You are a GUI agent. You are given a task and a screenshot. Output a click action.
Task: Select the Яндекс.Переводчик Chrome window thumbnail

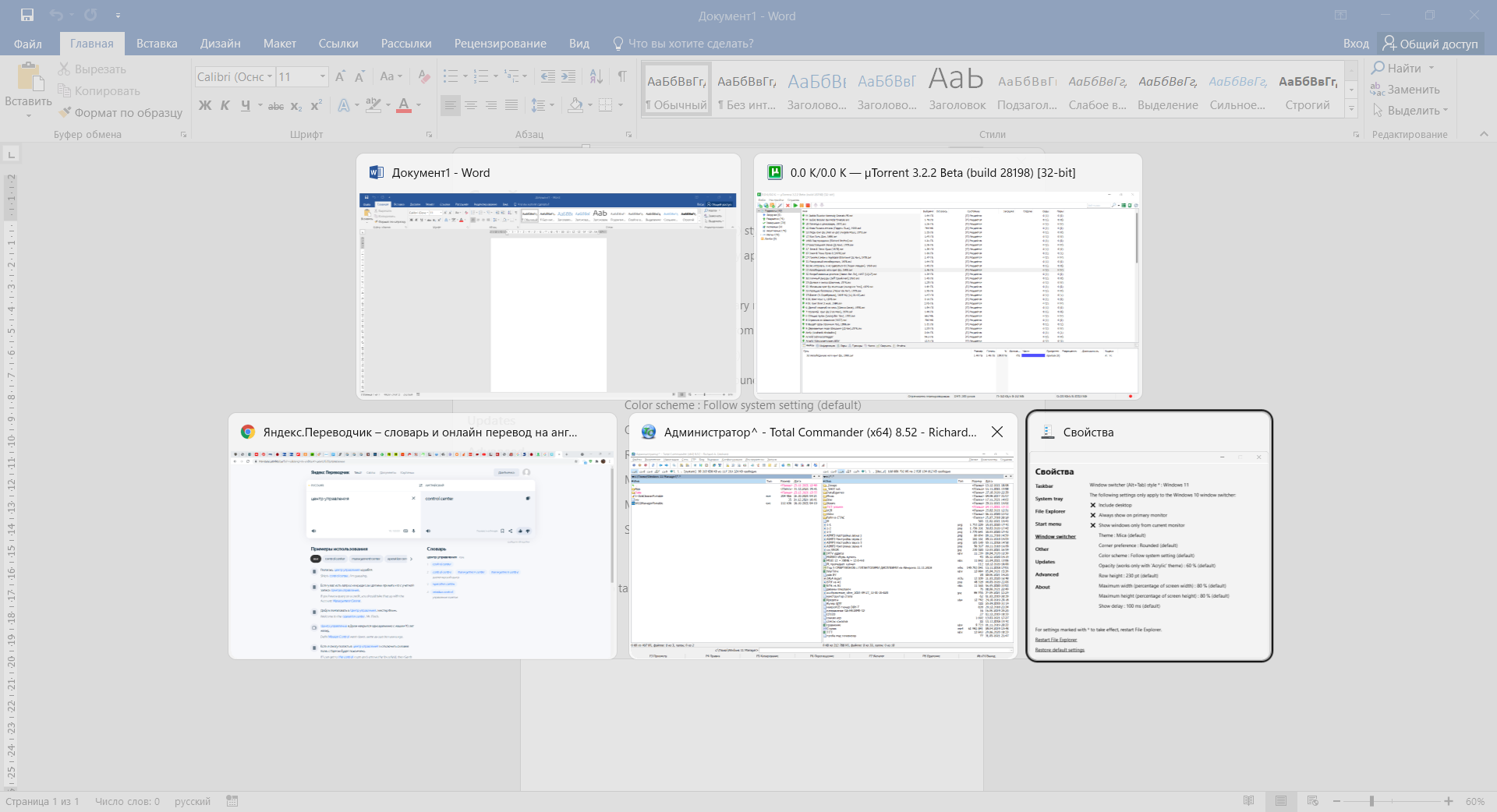[423, 536]
